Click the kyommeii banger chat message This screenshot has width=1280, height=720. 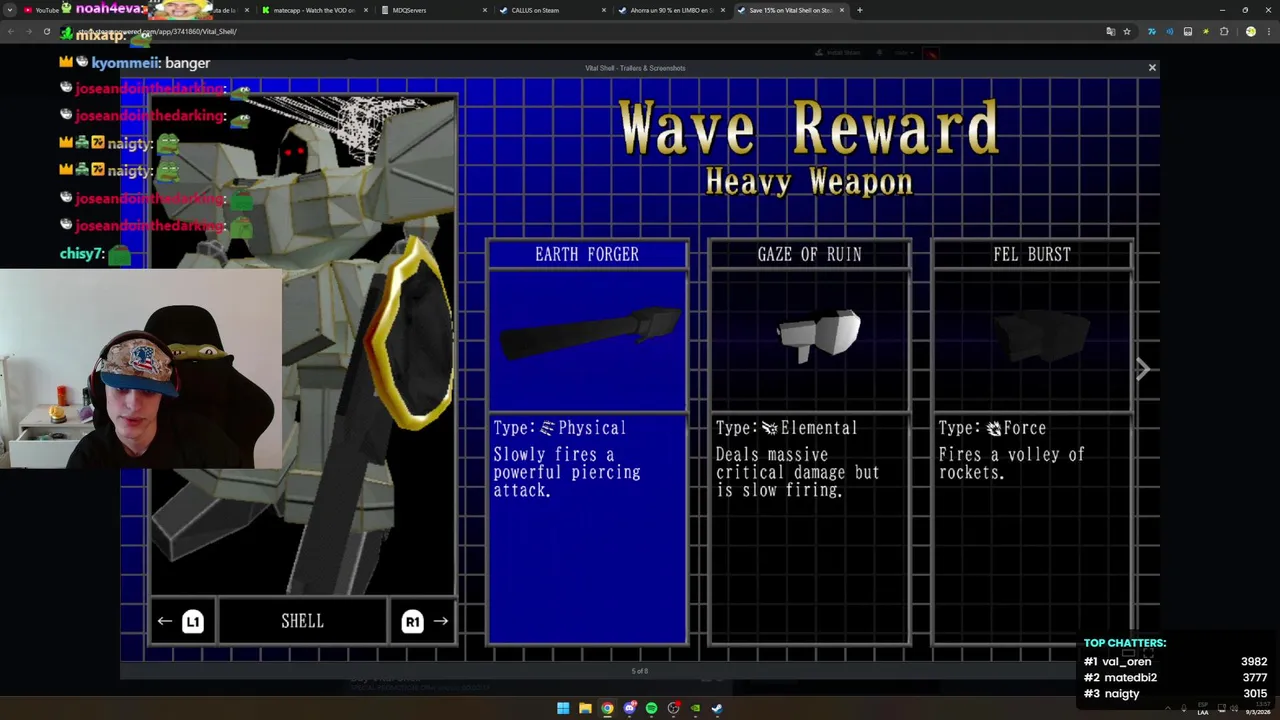point(135,63)
